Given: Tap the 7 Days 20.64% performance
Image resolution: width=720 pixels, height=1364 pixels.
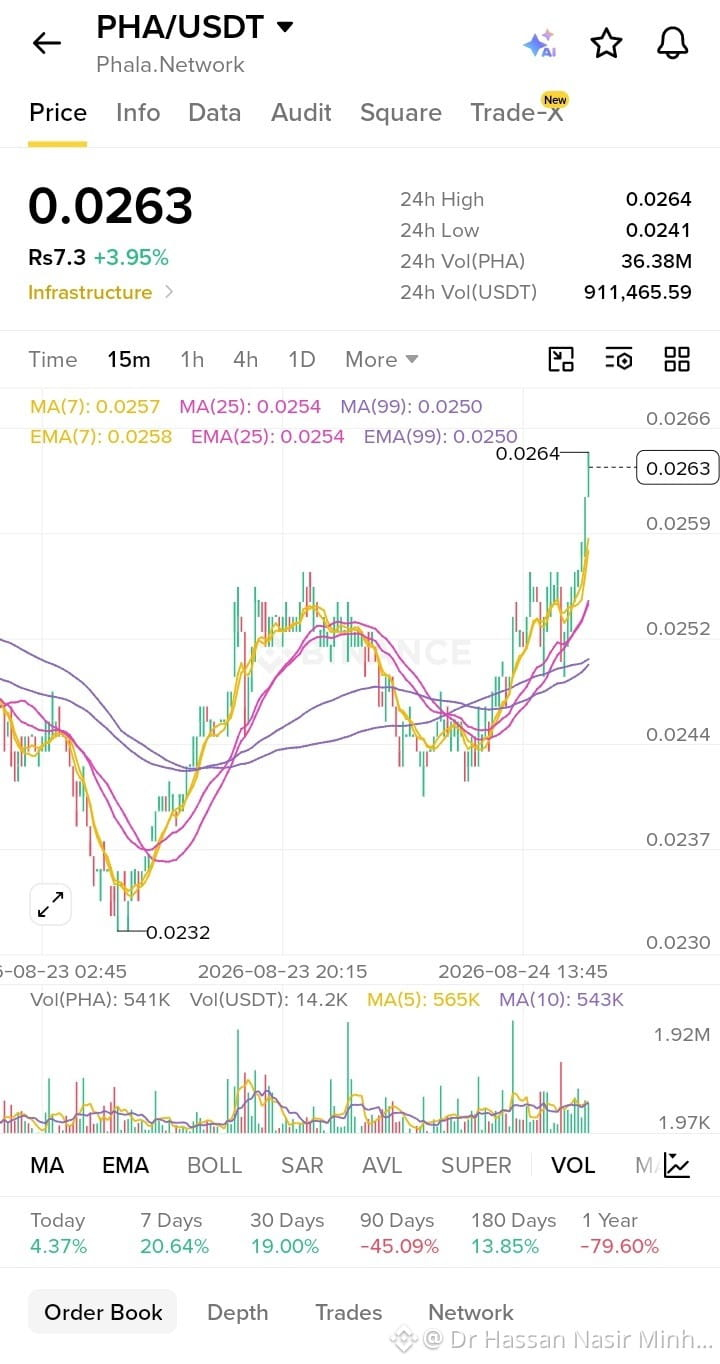Looking at the screenshot, I should 175,1233.
